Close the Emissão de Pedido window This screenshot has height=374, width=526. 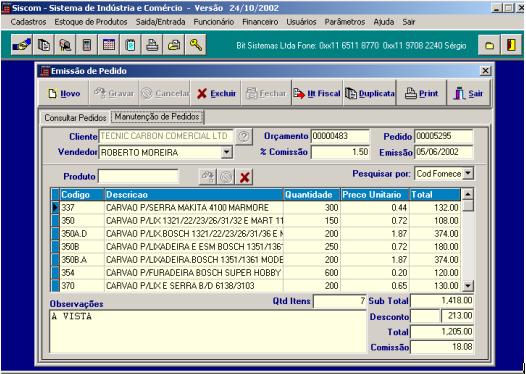[485, 71]
